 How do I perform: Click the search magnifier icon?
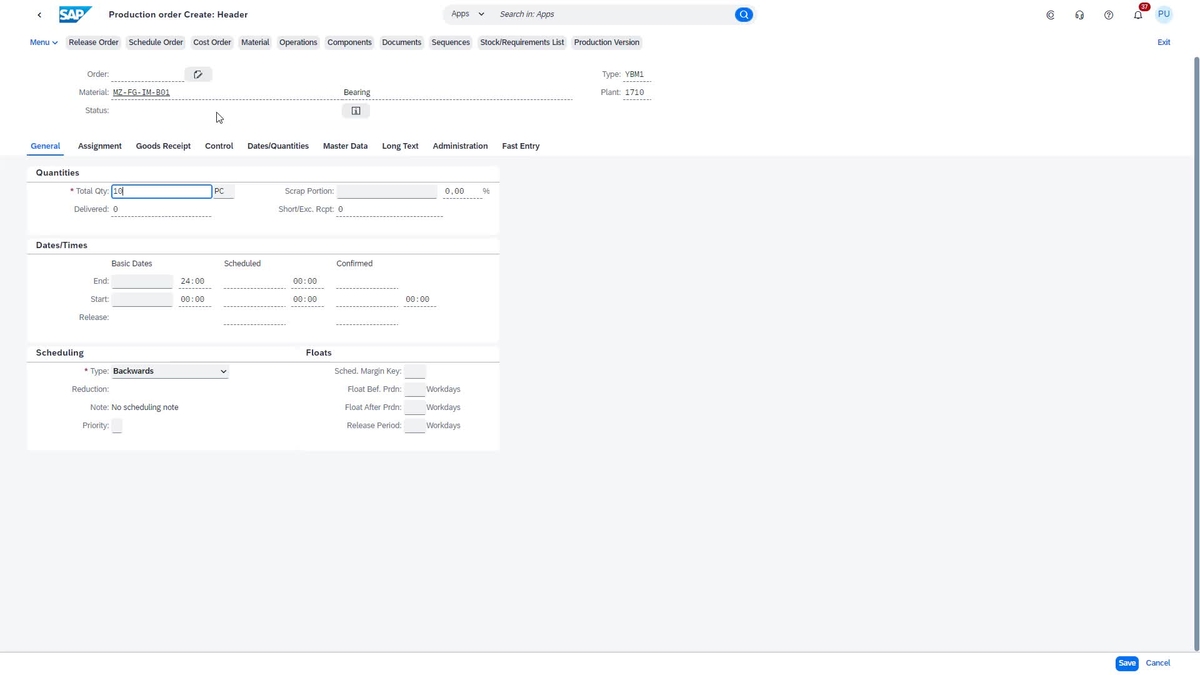(743, 14)
